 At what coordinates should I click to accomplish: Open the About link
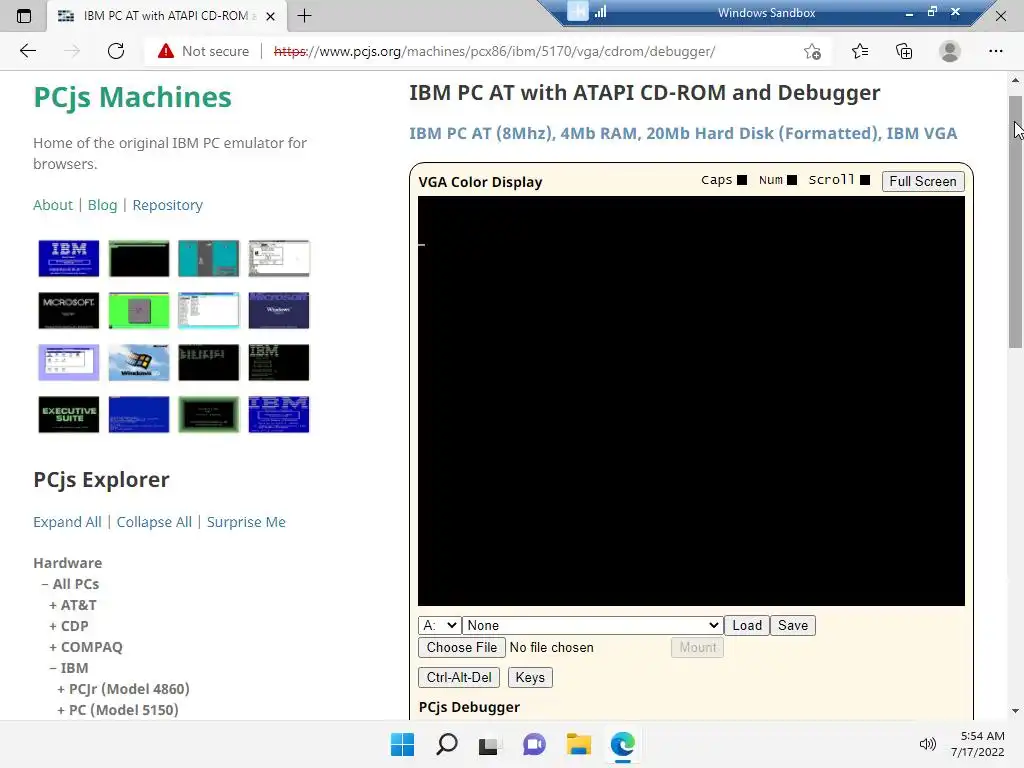coord(53,205)
